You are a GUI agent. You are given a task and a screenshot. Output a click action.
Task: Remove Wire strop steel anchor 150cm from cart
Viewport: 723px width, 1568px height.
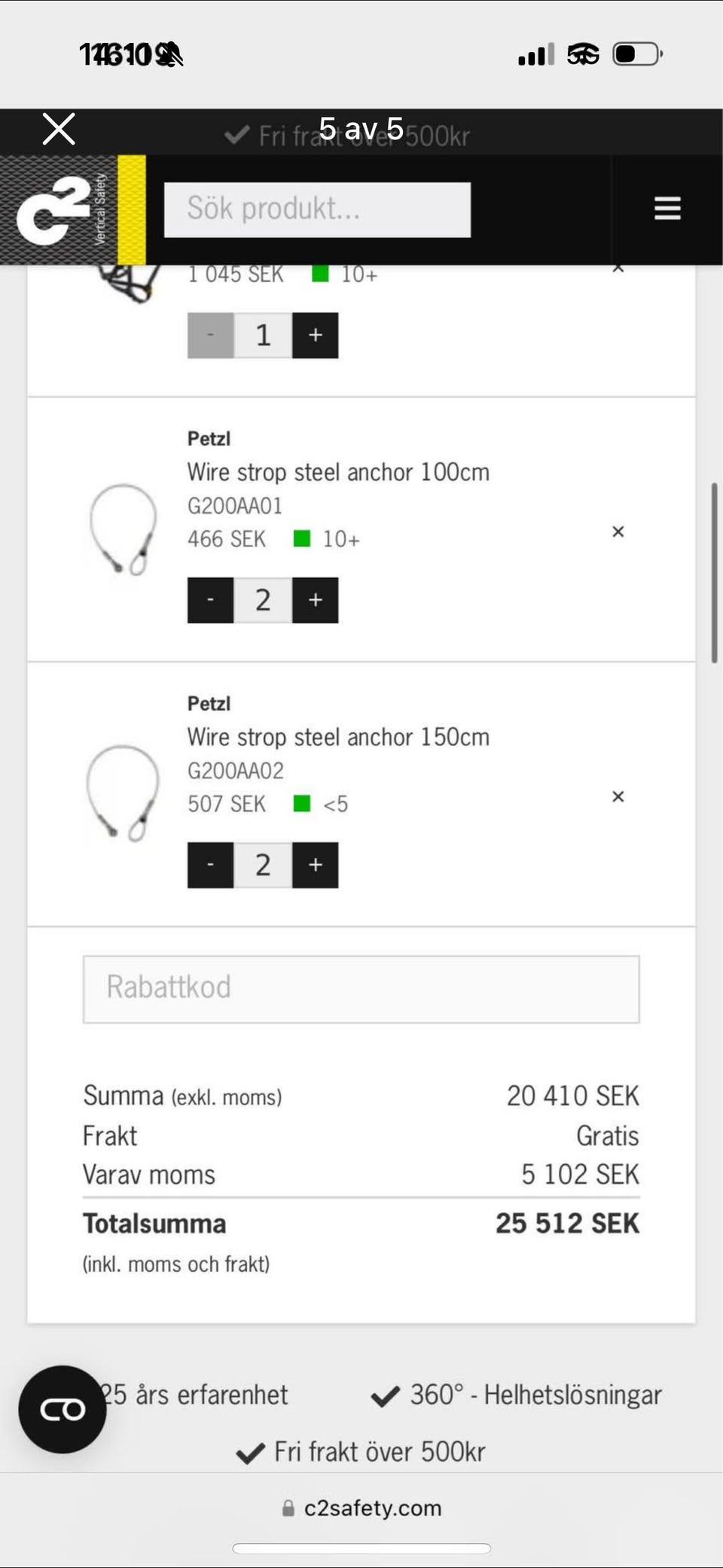[618, 797]
